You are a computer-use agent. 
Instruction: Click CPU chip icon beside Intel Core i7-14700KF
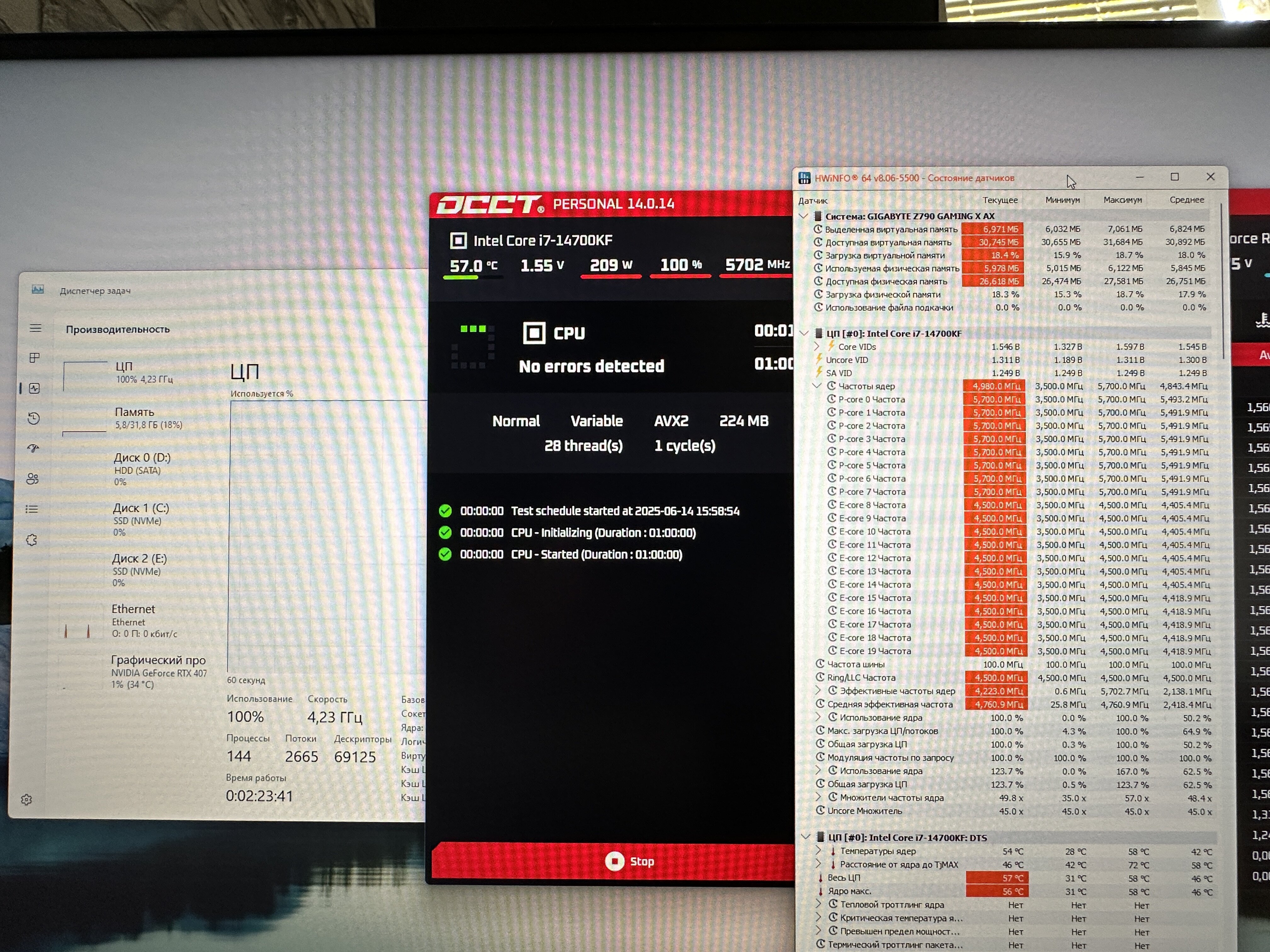point(458,241)
